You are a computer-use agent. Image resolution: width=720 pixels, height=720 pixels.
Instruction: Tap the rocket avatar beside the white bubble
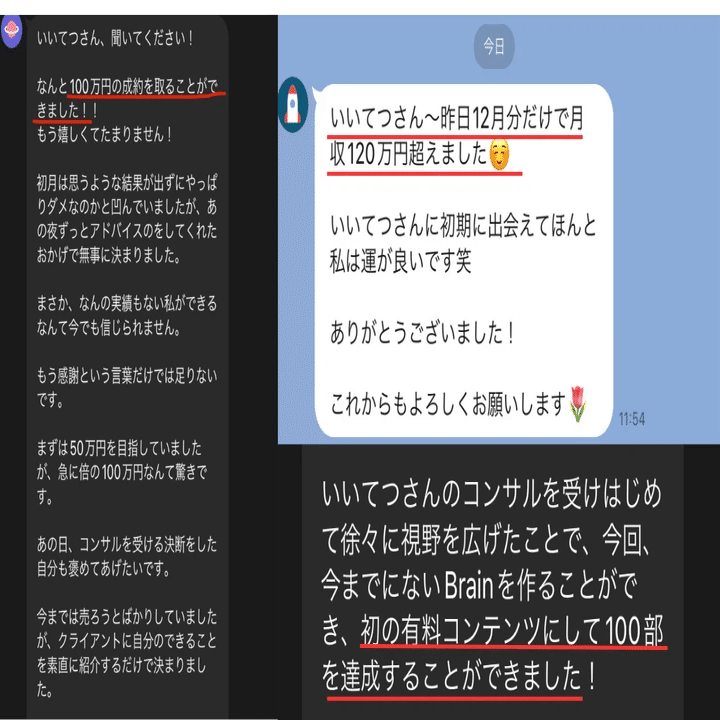[293, 105]
